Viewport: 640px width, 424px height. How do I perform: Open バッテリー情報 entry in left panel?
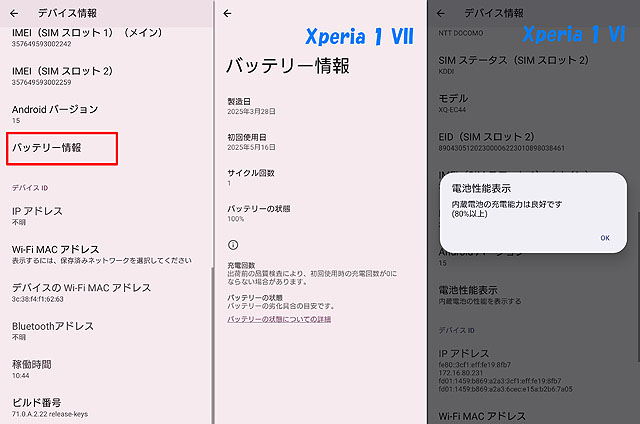pyautogui.click(x=62, y=149)
